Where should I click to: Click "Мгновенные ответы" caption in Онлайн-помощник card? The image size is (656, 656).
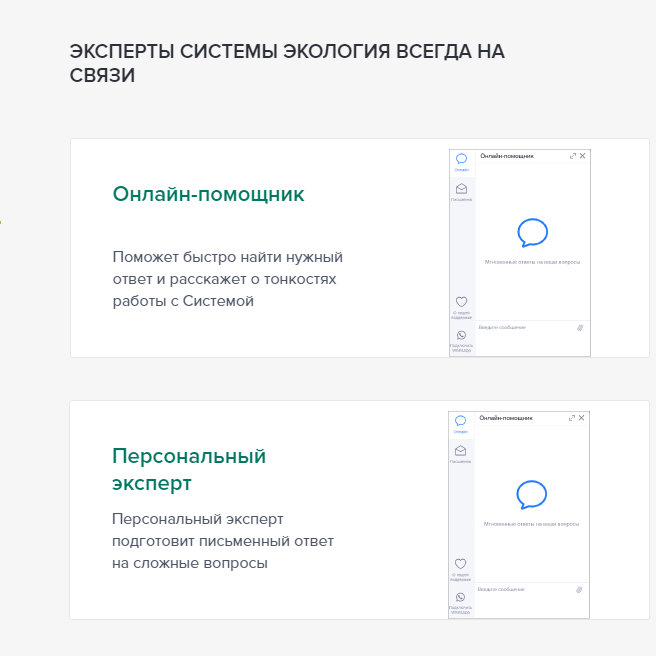click(x=533, y=262)
